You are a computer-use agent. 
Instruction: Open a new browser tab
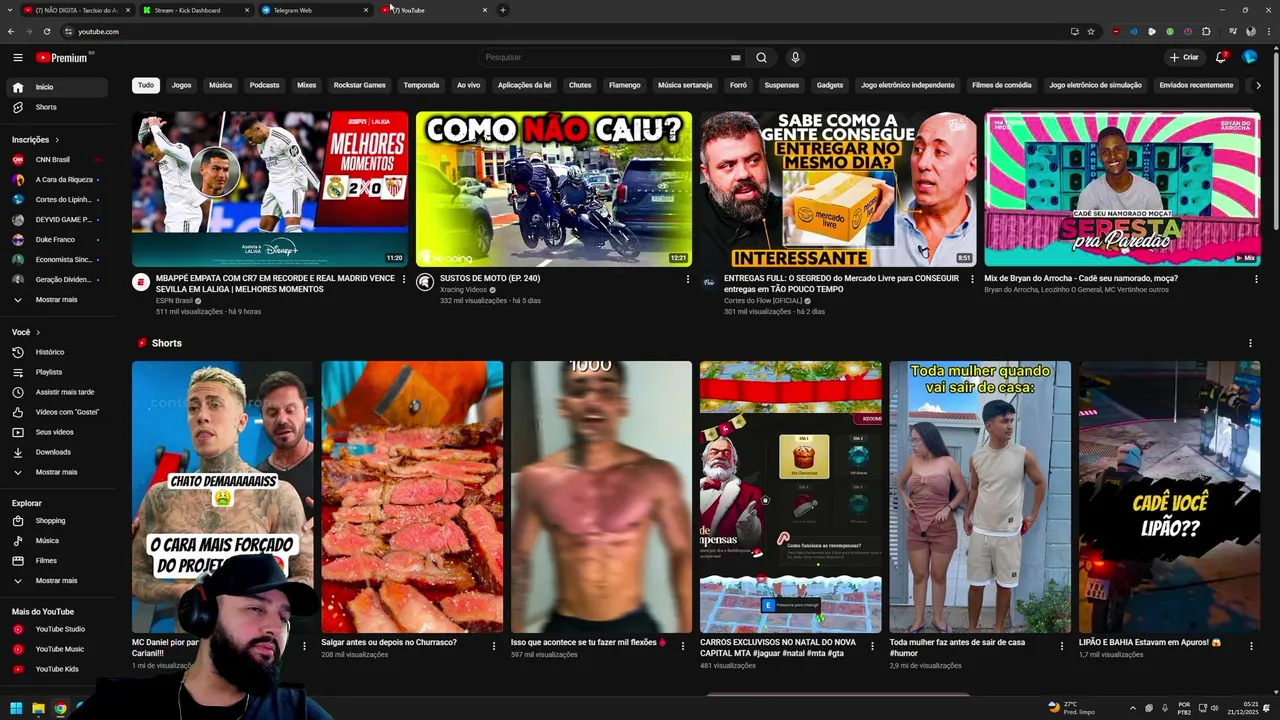pos(503,10)
